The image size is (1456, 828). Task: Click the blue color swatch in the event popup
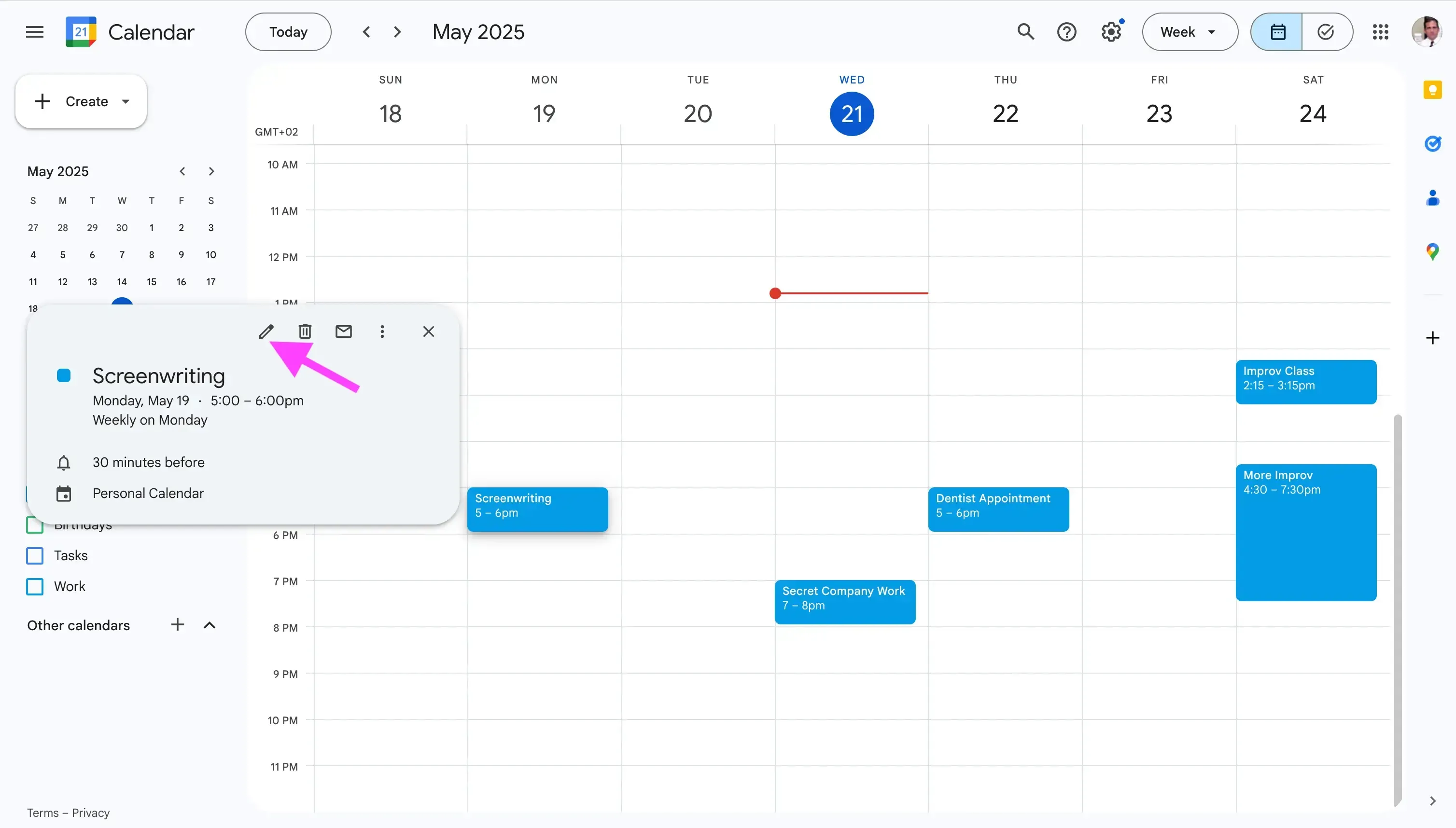point(63,375)
